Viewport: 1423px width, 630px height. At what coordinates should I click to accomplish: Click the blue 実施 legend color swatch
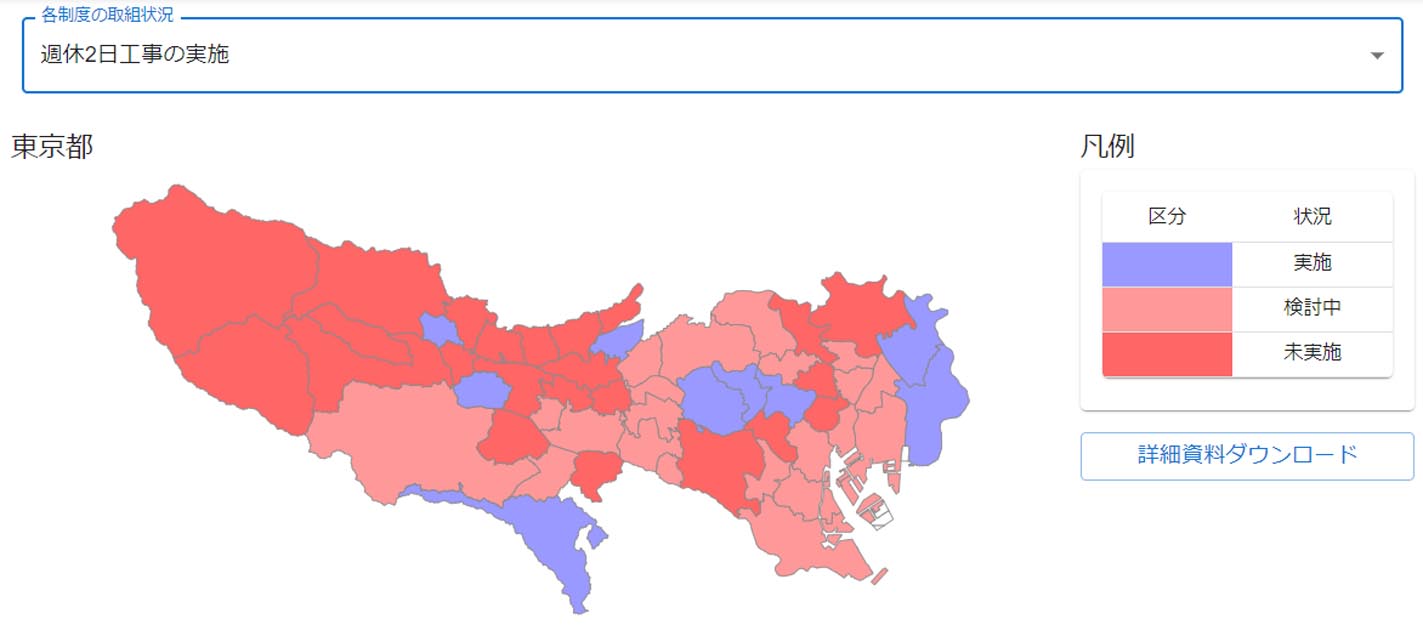1167,264
